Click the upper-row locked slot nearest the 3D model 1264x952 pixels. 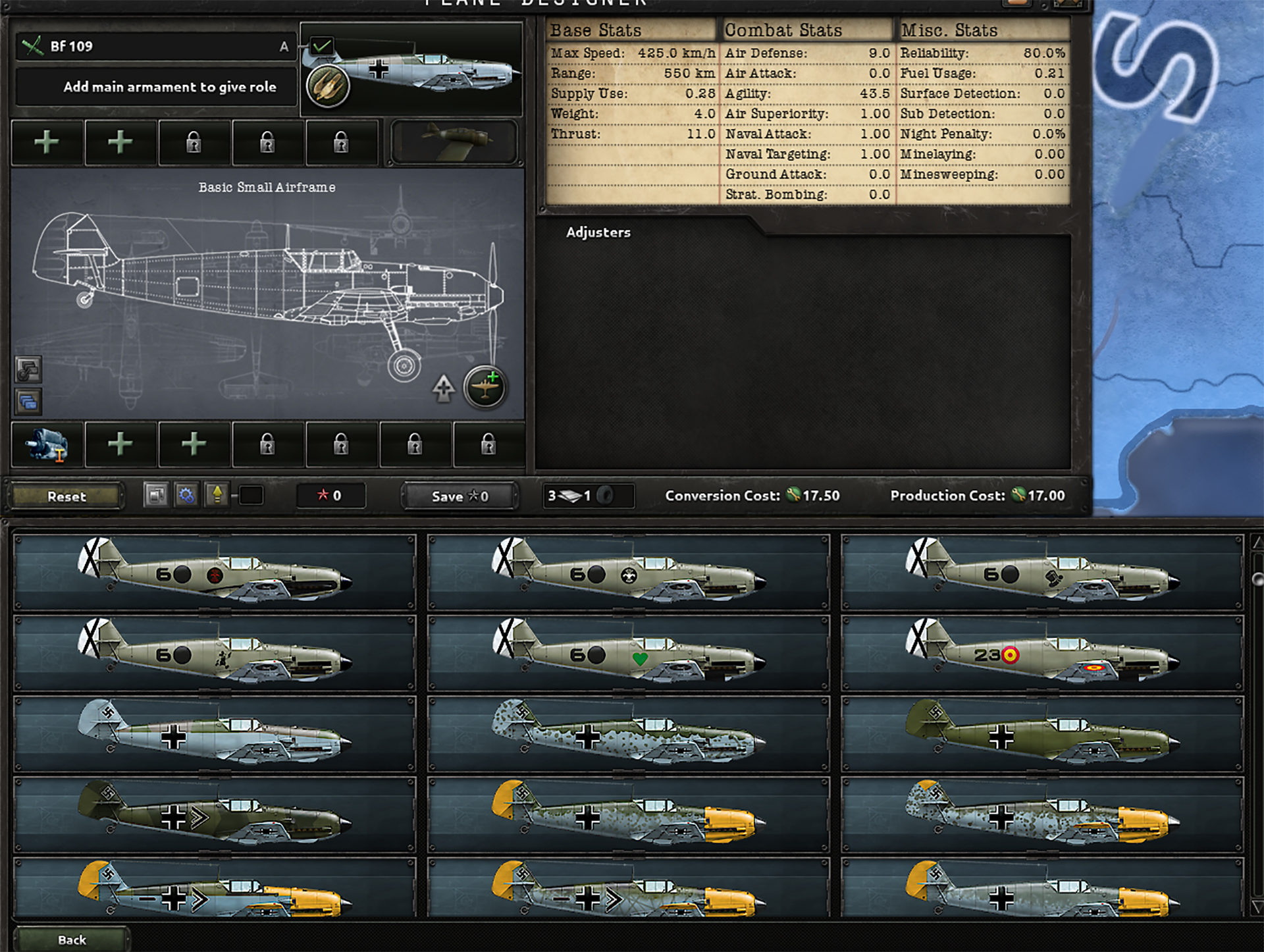(341, 142)
